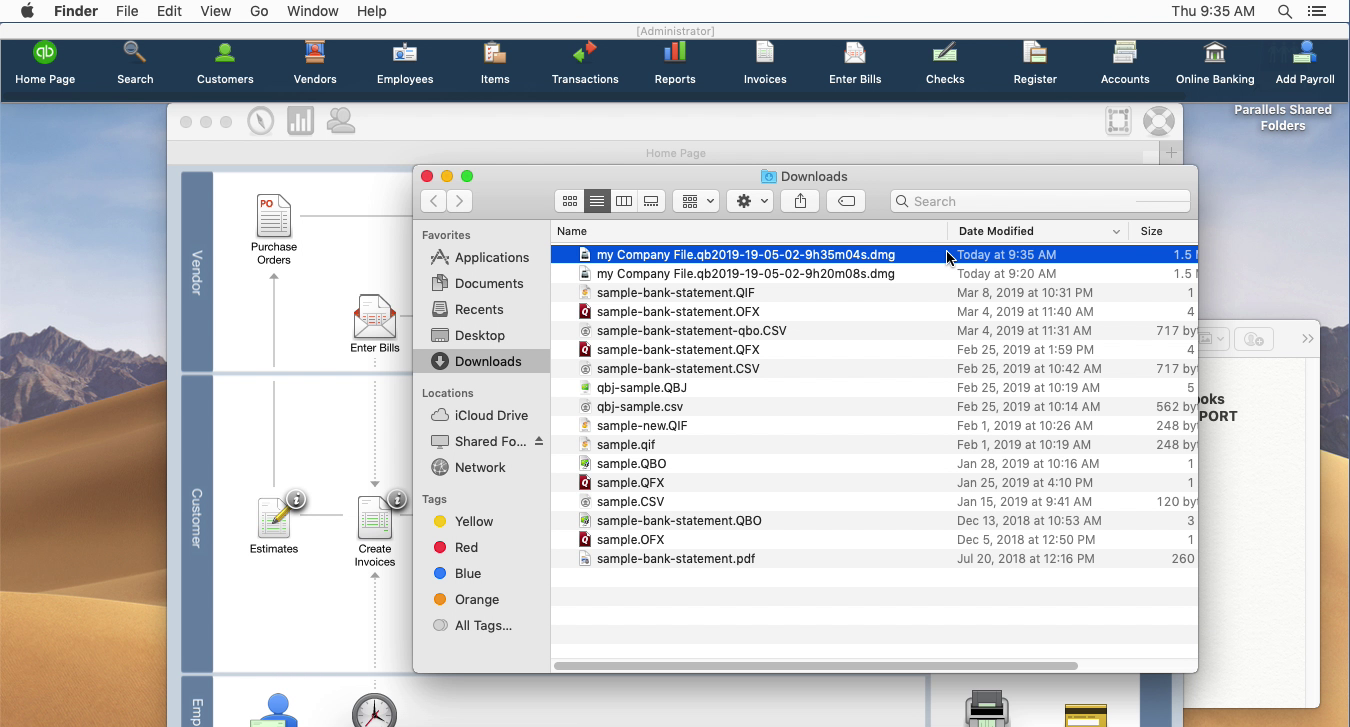Select Desktop in Finder sidebar
This screenshot has width=1350, height=727.
[x=481, y=335]
